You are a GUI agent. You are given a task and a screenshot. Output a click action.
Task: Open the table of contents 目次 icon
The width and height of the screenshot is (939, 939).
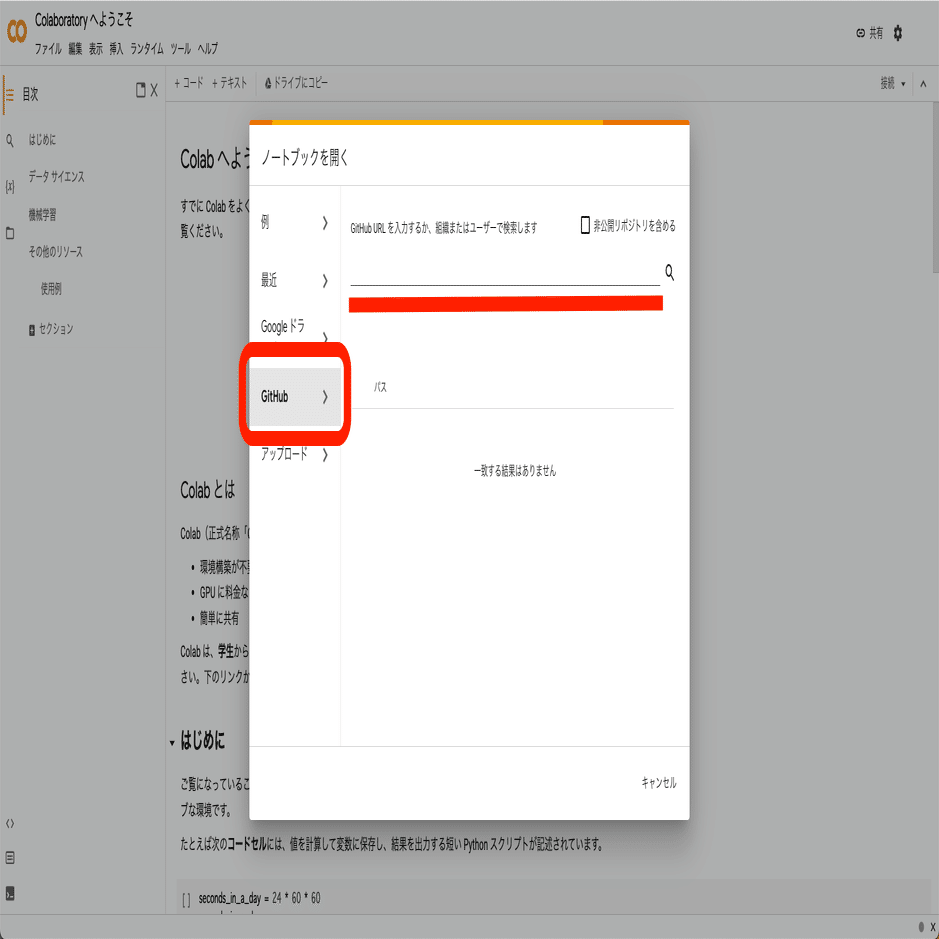point(10,95)
